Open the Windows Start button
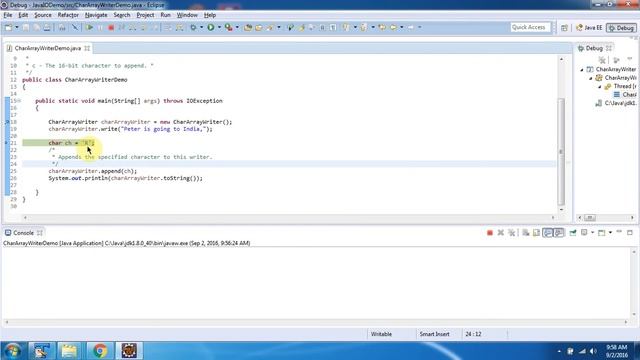This screenshot has width=640, height=360. 12,351
